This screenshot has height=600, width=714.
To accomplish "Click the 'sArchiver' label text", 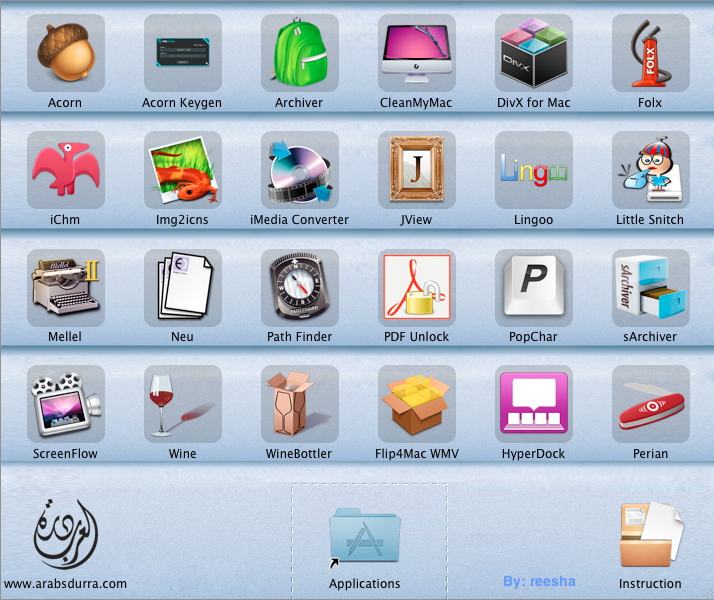I will pos(650,337).
